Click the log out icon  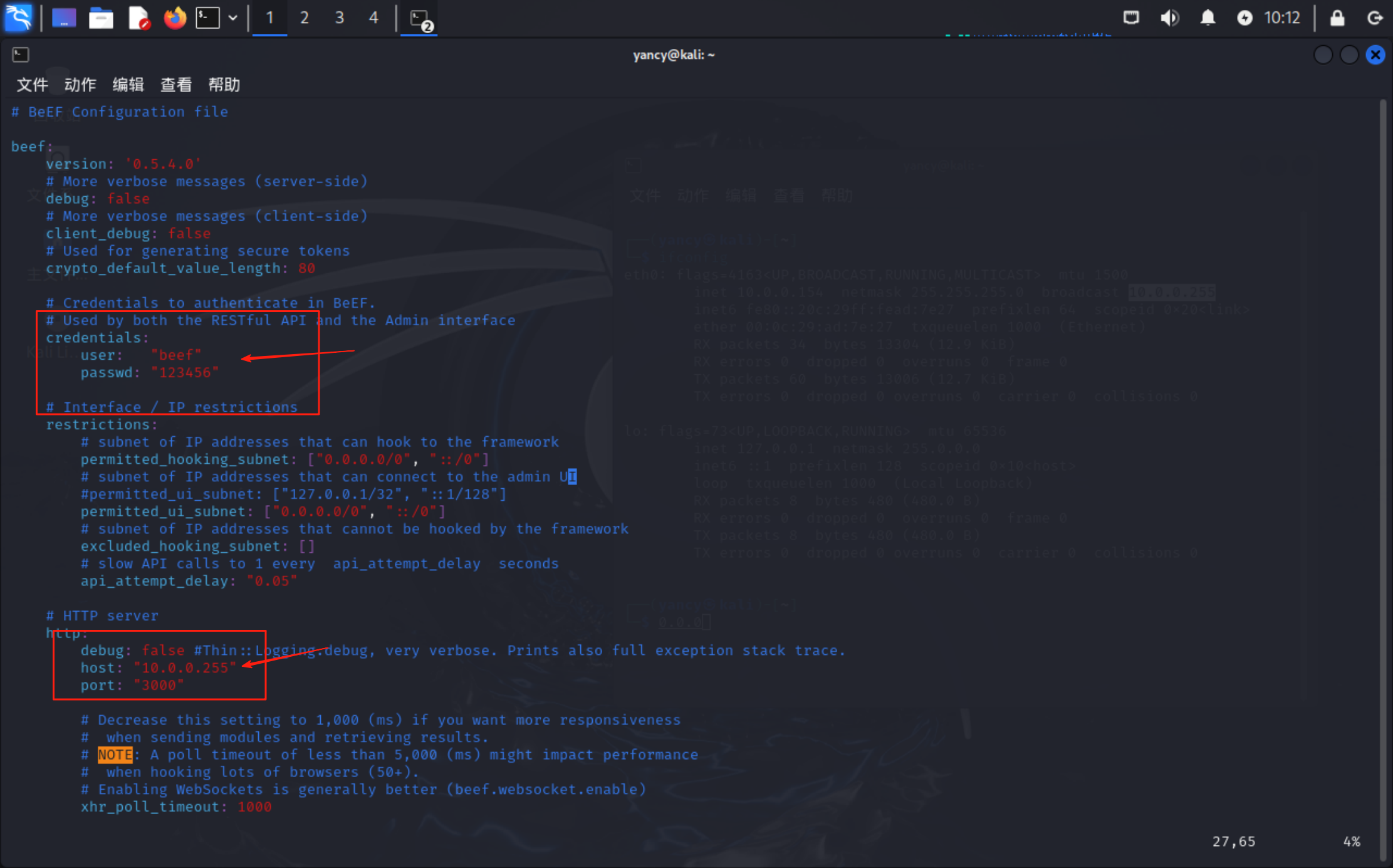pos(1375,18)
